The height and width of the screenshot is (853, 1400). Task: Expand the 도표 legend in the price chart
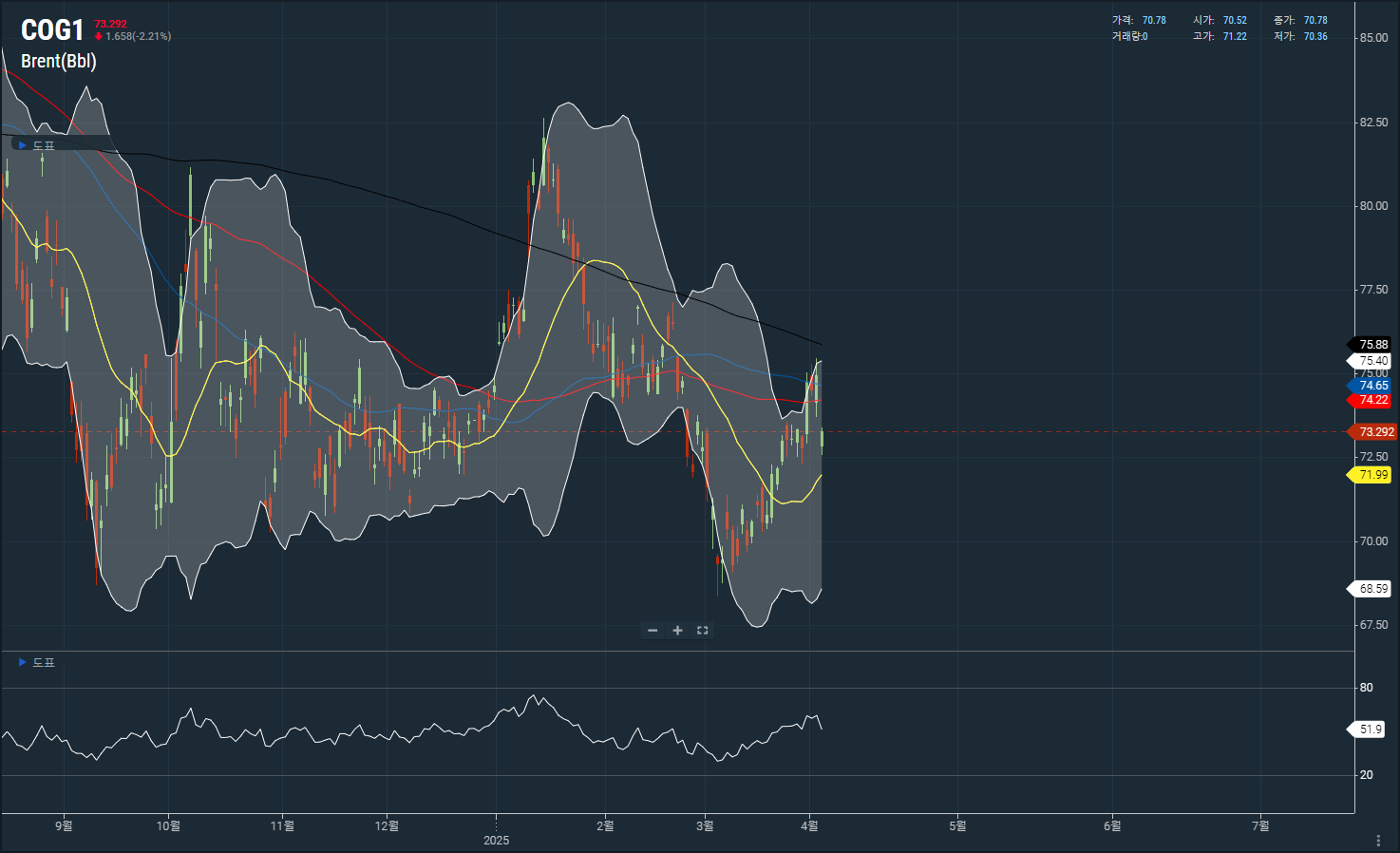[x=44, y=145]
